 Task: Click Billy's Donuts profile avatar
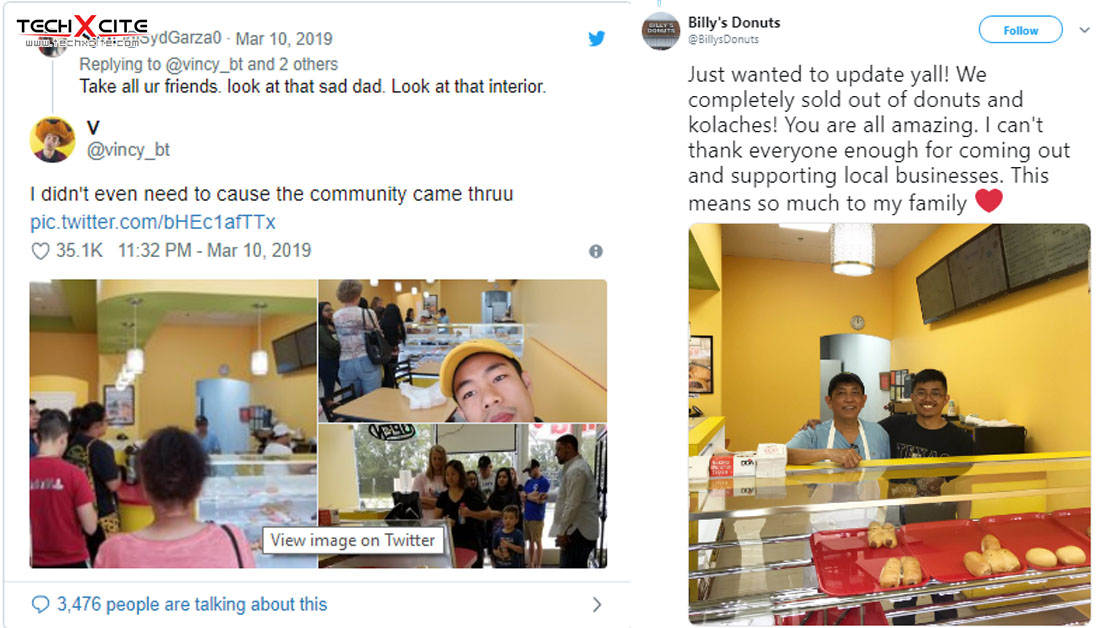click(x=660, y=31)
